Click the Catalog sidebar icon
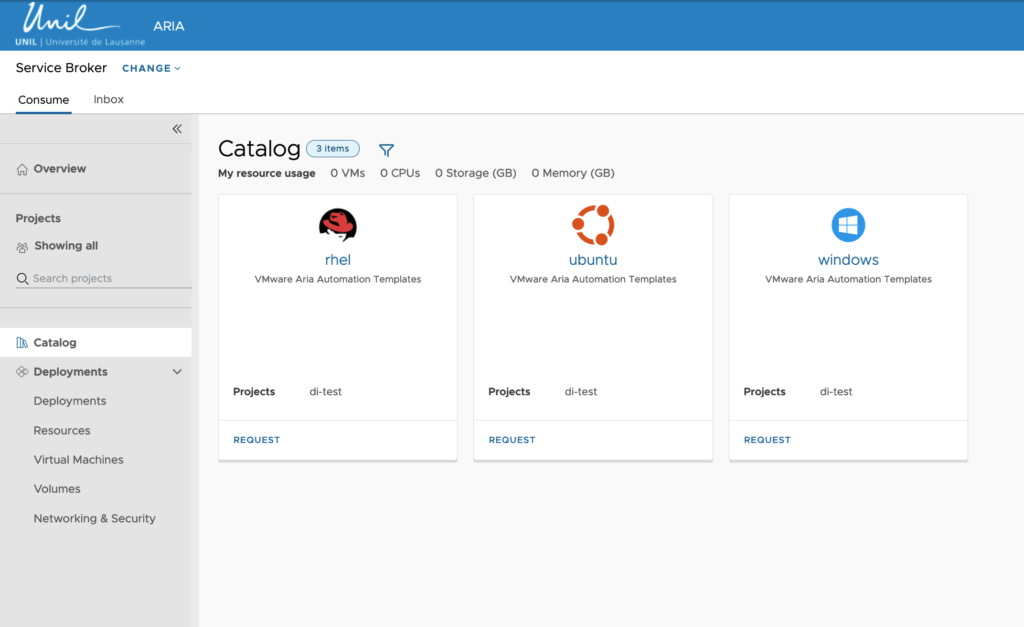Viewport: 1024px width, 627px height. [x=22, y=343]
